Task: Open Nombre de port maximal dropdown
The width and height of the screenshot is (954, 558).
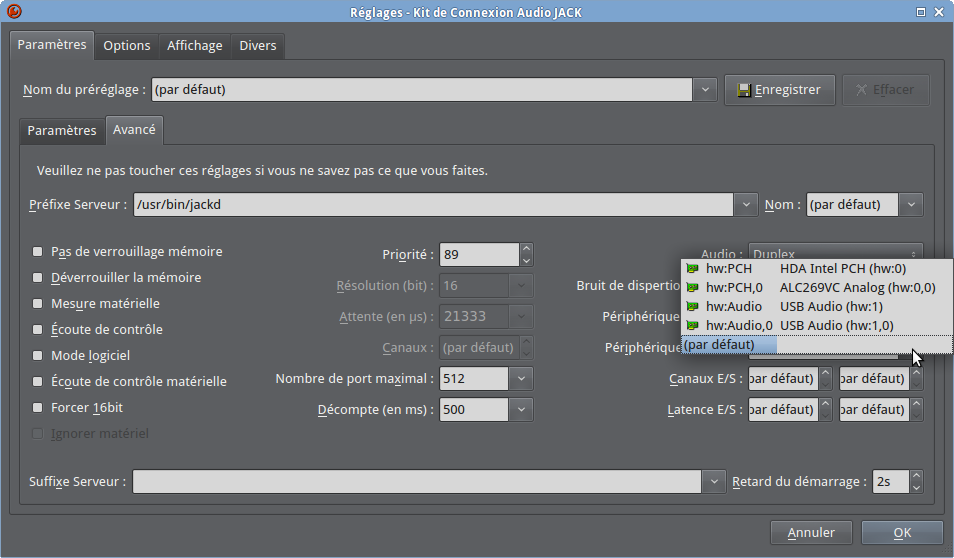Action: [521, 378]
